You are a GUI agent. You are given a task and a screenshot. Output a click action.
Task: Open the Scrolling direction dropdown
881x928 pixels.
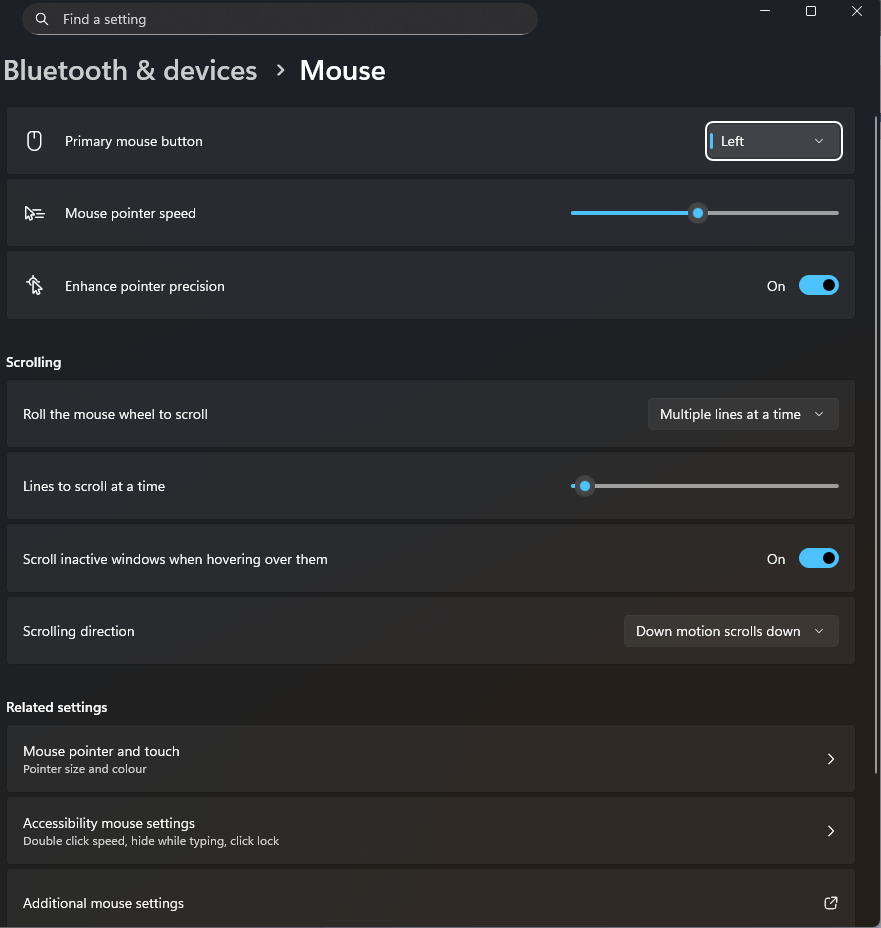(x=730, y=631)
